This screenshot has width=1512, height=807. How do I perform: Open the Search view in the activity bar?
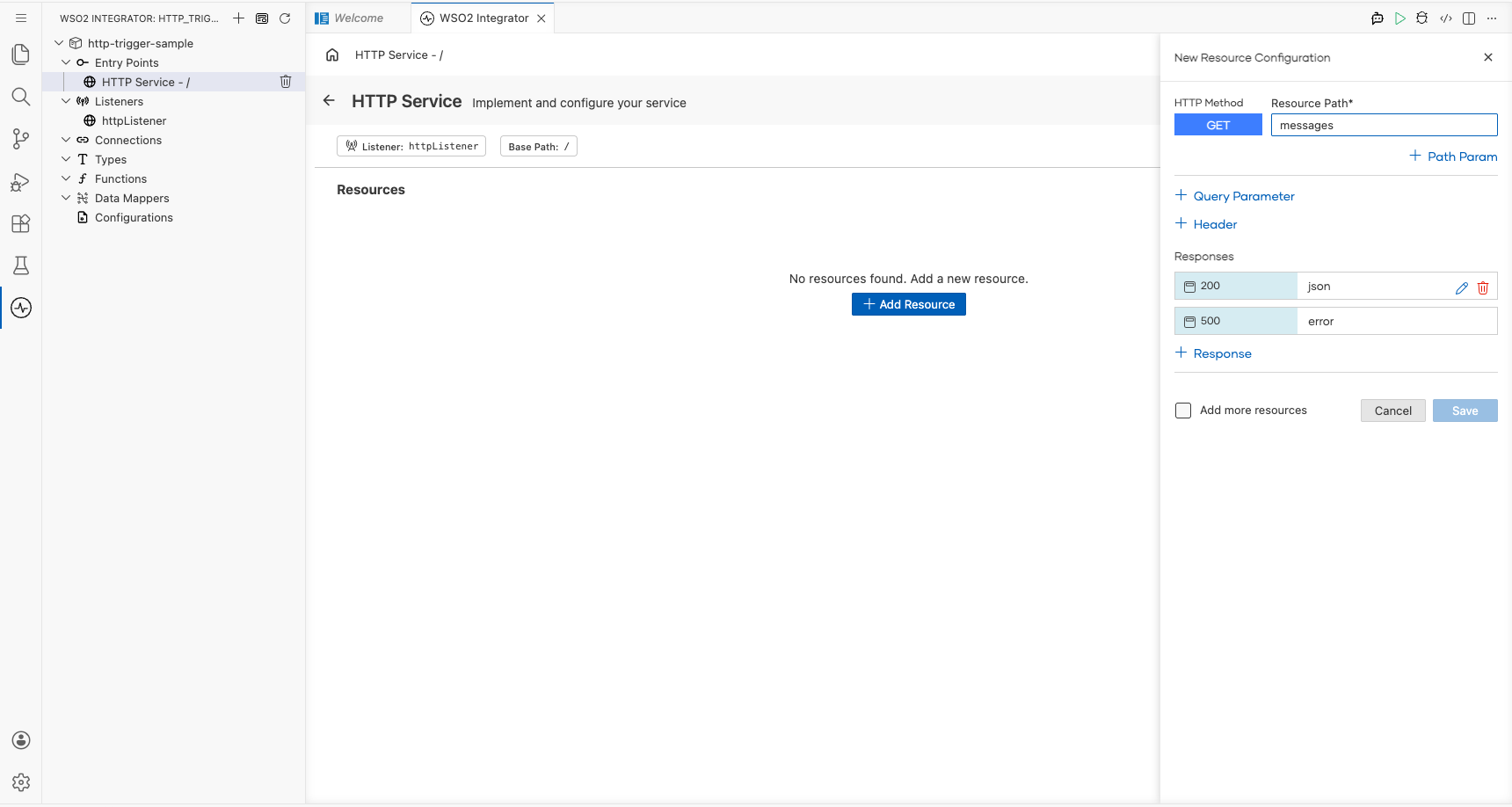pyautogui.click(x=21, y=97)
